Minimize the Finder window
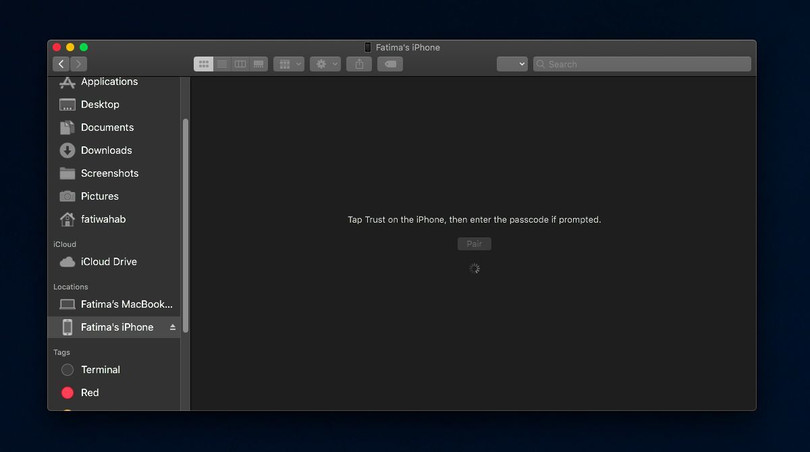 tap(70, 48)
